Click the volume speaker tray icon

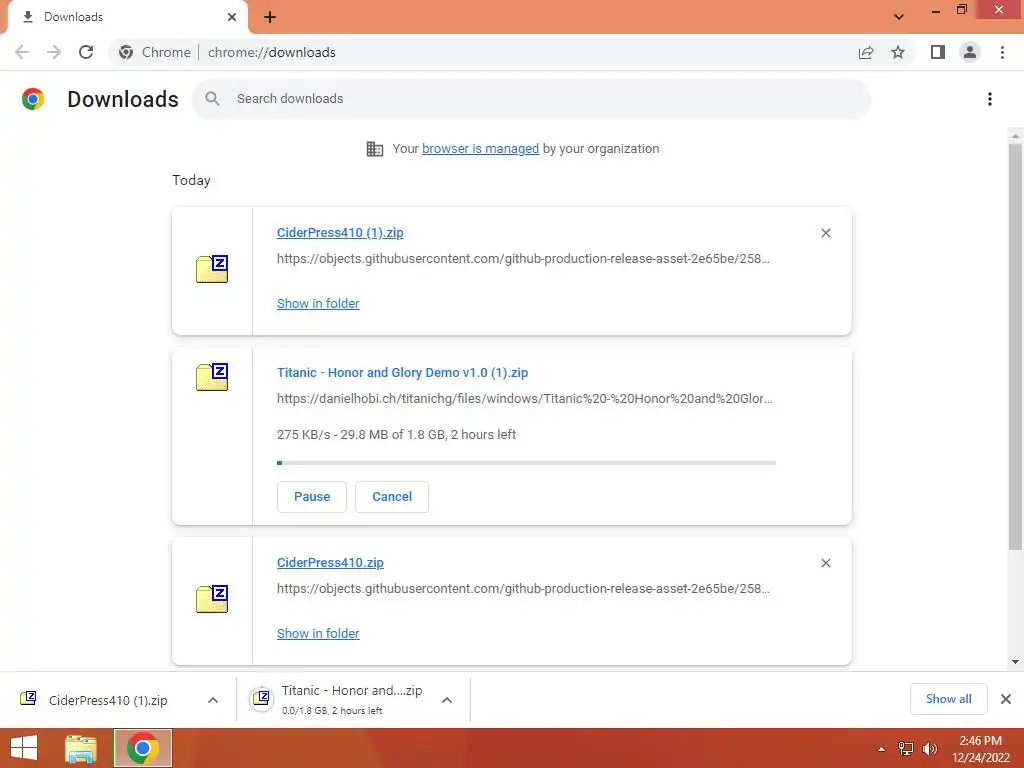coord(929,749)
